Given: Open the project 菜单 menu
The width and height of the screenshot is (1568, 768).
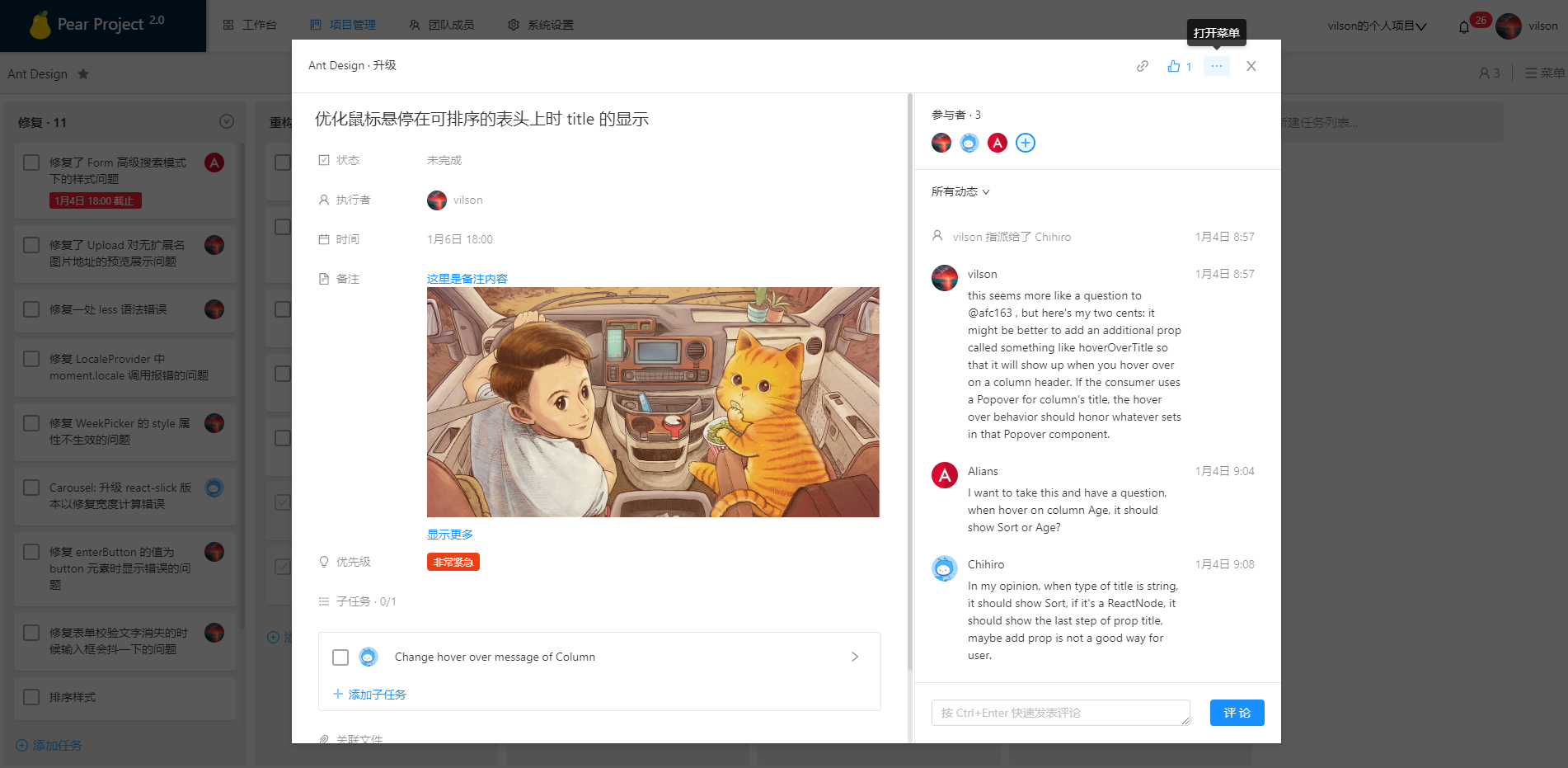Looking at the screenshot, I should click(x=1544, y=73).
